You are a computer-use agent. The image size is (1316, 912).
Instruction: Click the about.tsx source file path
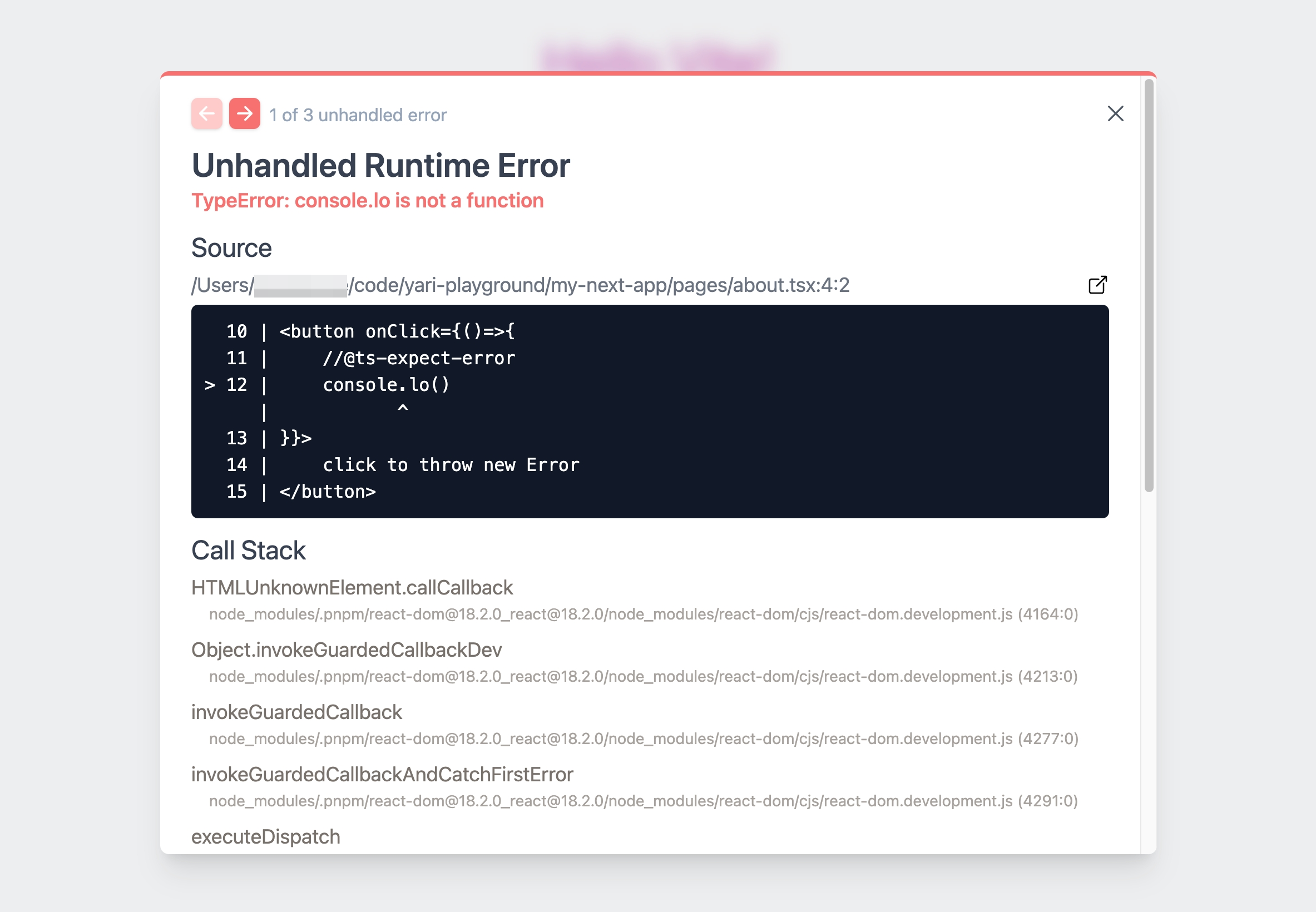[x=520, y=285]
